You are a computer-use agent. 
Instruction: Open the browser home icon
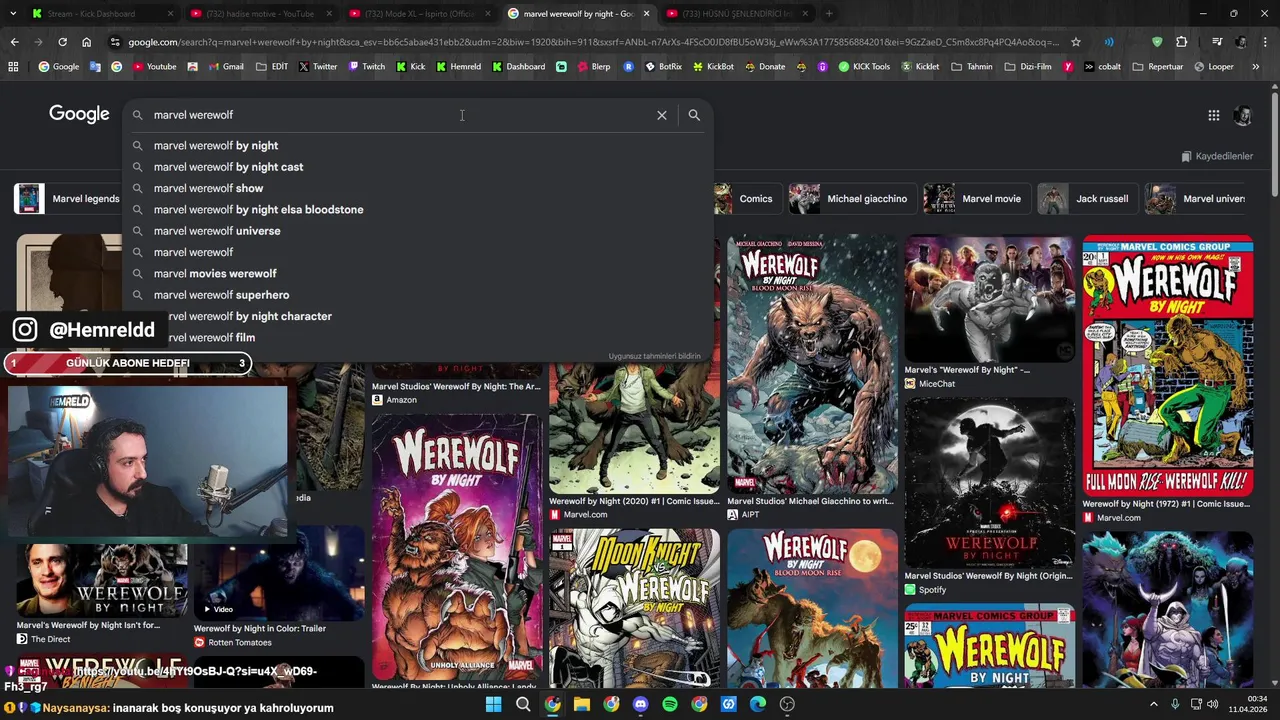[86, 42]
